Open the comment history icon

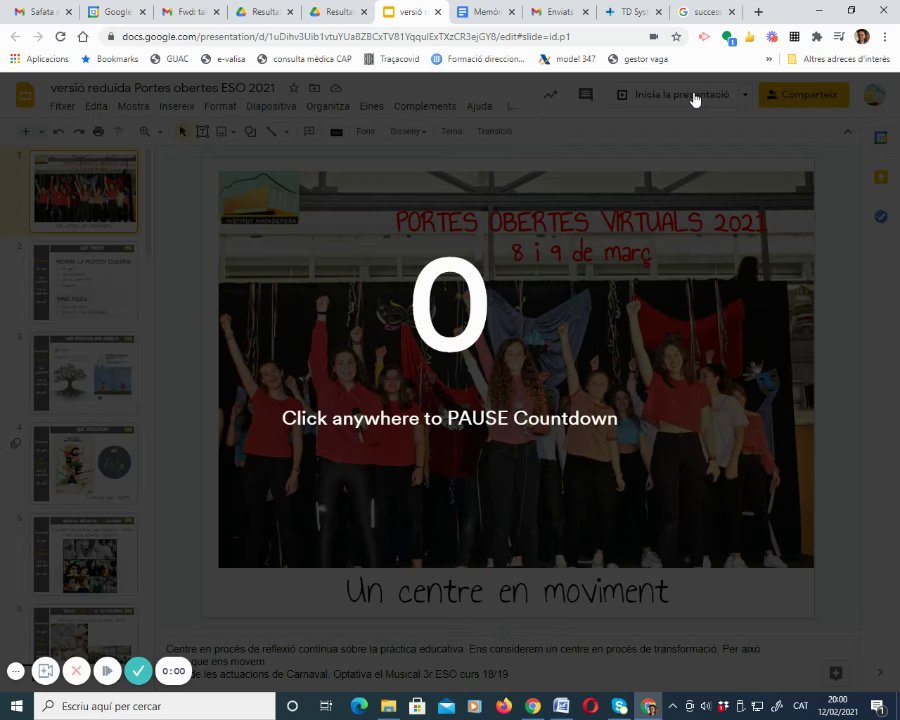pyautogui.click(x=585, y=95)
